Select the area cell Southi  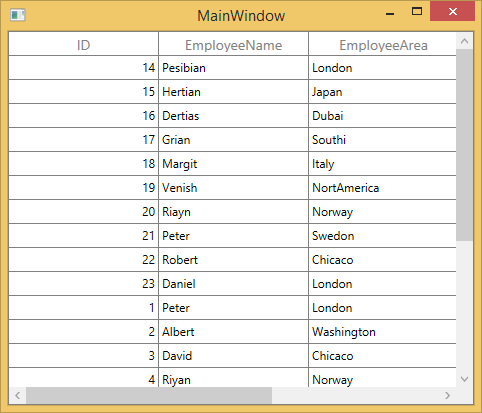pos(383,140)
